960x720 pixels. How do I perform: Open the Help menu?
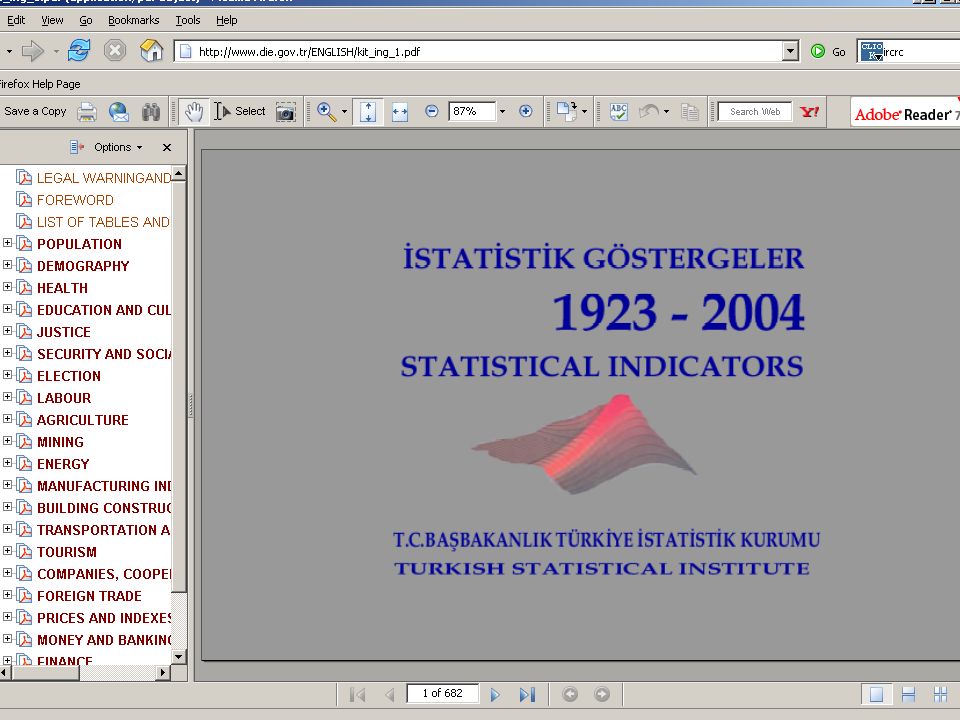click(227, 20)
